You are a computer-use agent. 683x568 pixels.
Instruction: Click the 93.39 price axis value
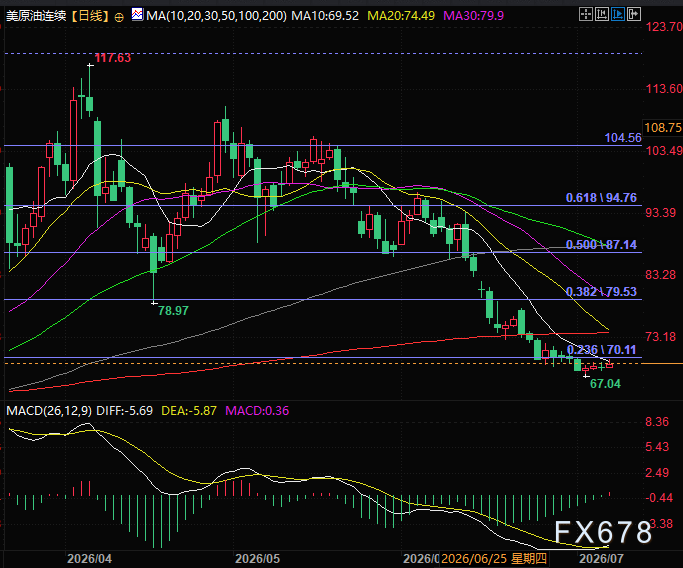(x=660, y=213)
